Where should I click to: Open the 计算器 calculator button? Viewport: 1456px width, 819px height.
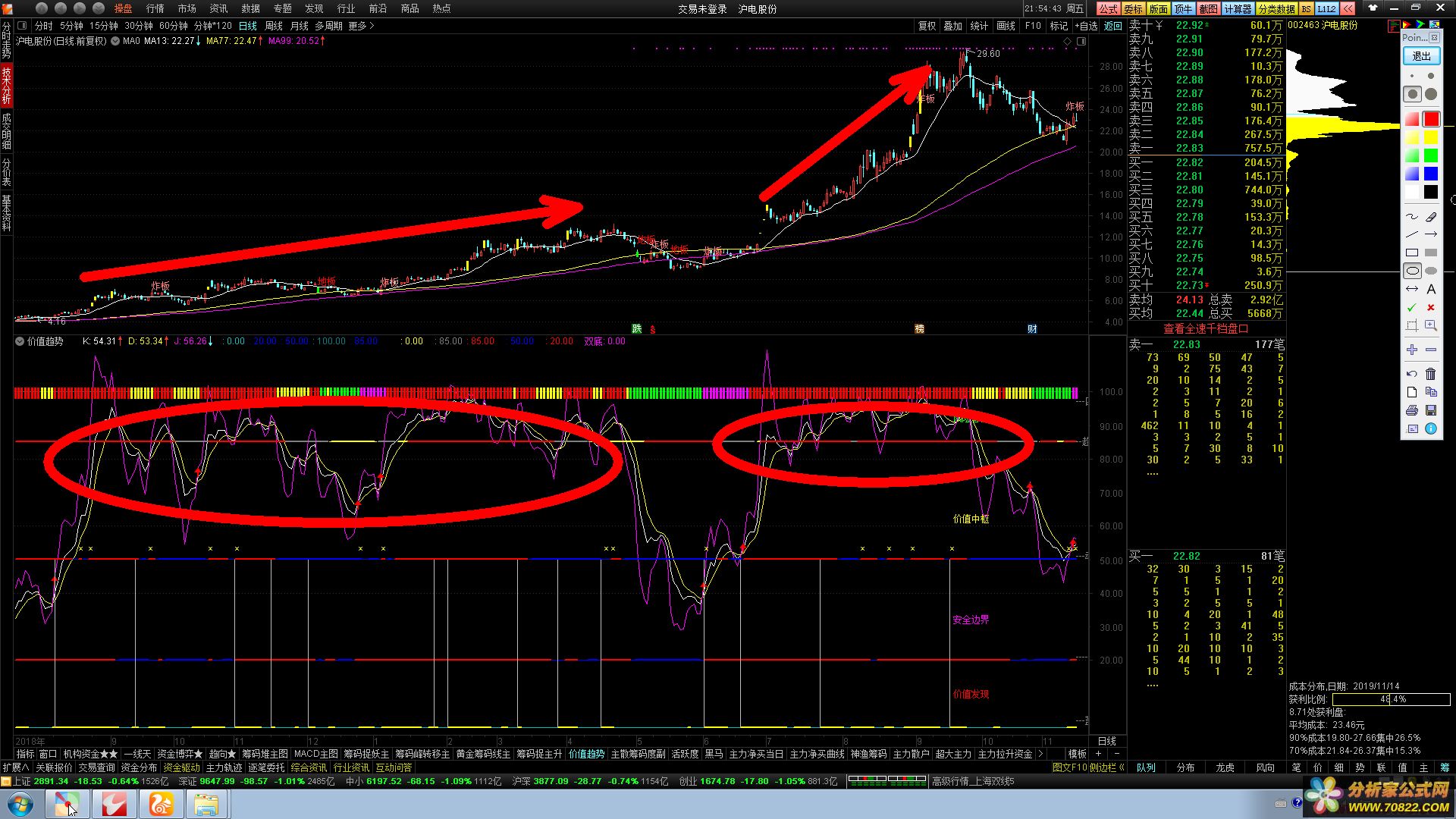tap(1238, 8)
